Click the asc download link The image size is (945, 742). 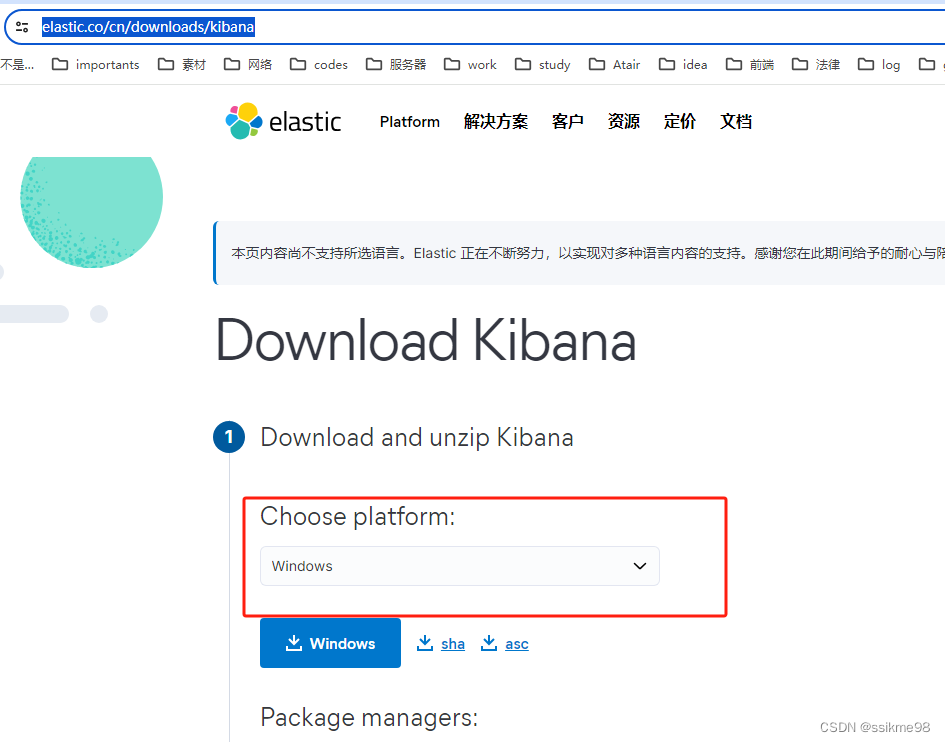[505, 644]
